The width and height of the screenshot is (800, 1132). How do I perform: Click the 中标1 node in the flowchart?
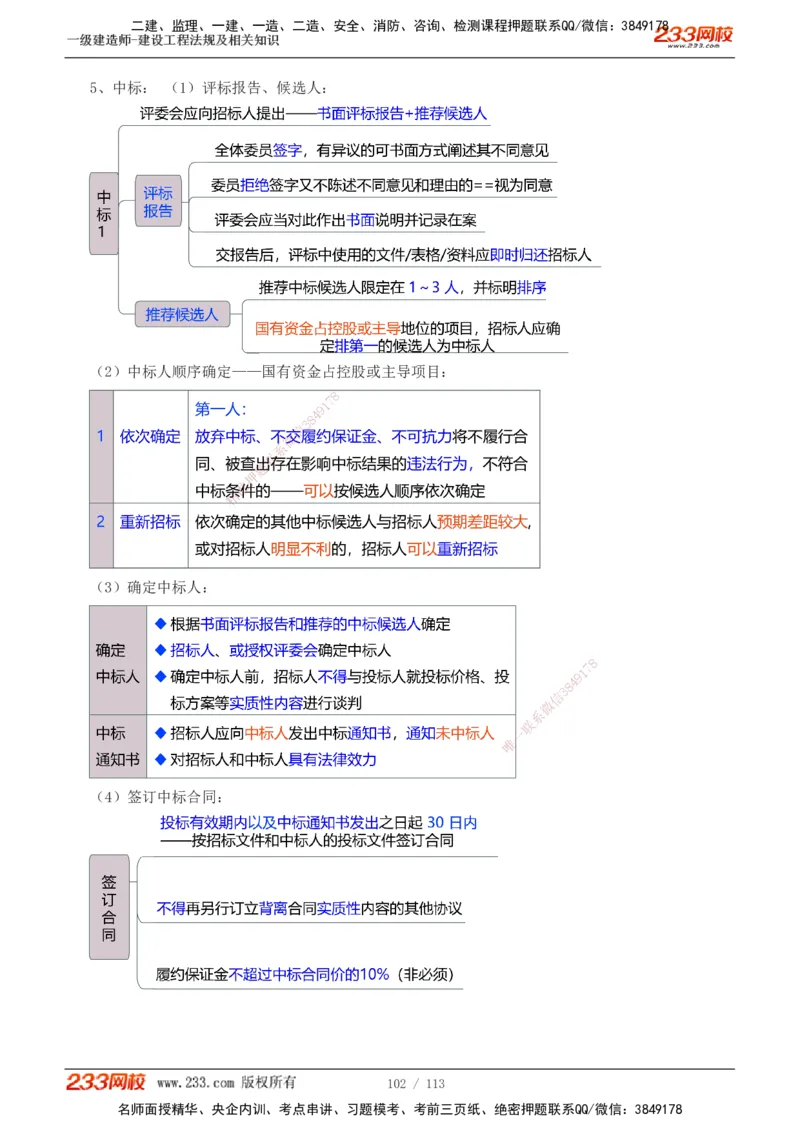104,211
